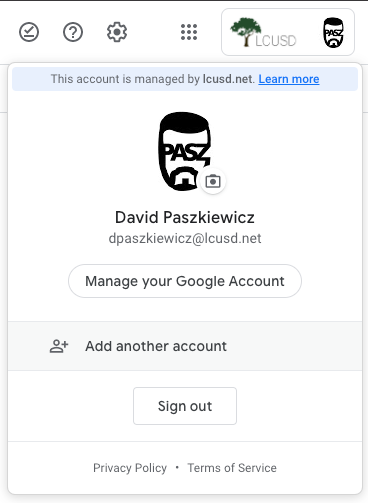The height and width of the screenshot is (503, 368).
Task: Click the small PASZ avatar in top bar
Action: tap(333, 33)
